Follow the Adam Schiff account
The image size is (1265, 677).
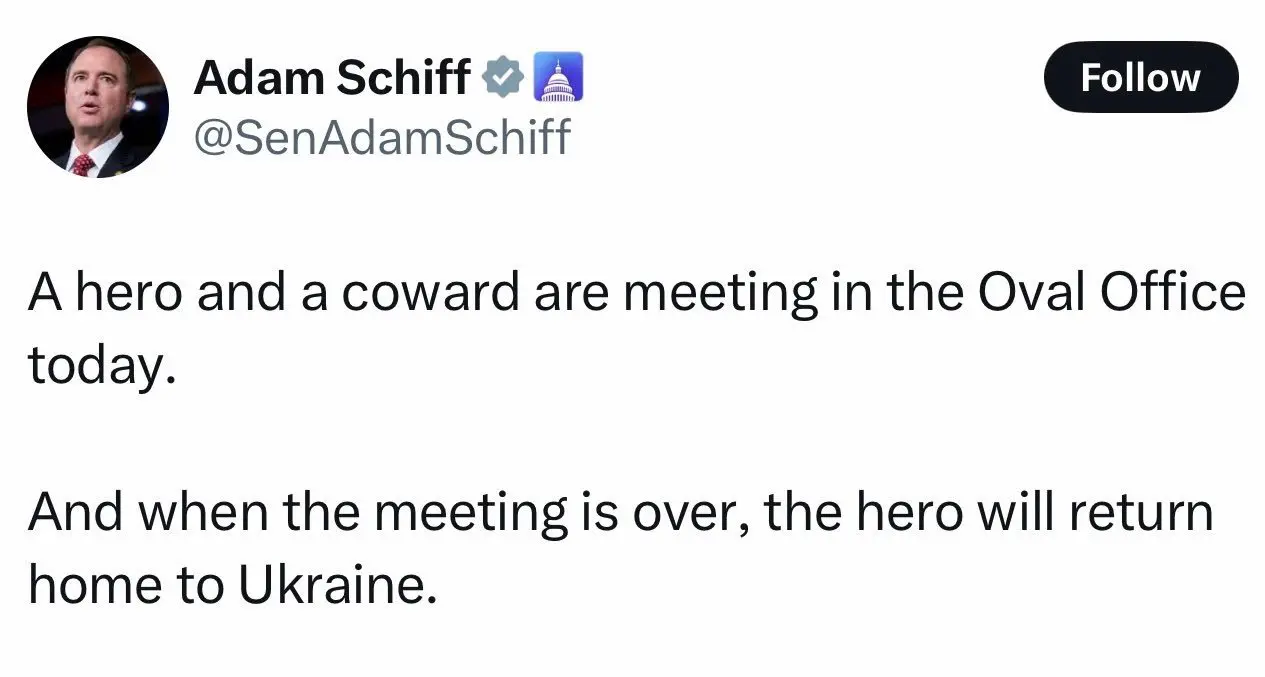1140,77
